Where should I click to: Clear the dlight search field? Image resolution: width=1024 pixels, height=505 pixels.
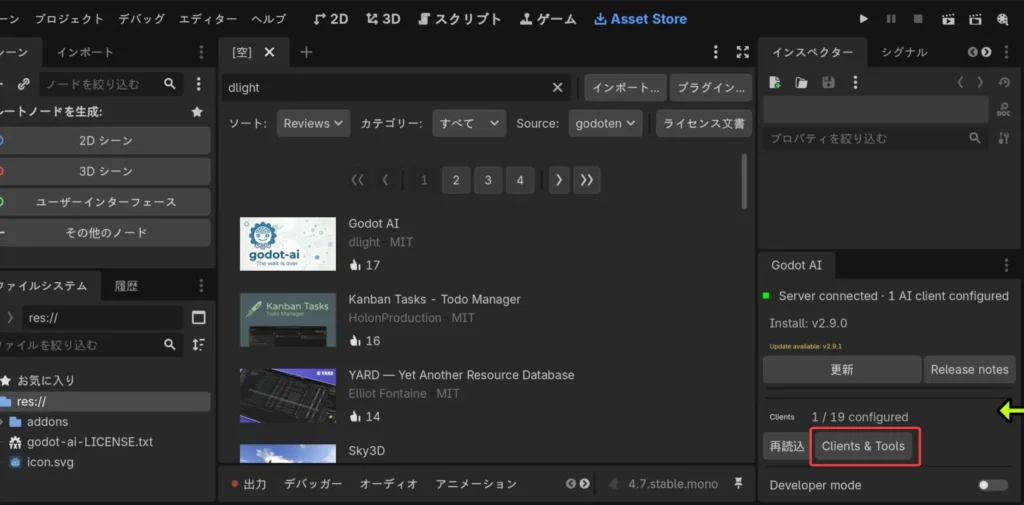point(558,88)
